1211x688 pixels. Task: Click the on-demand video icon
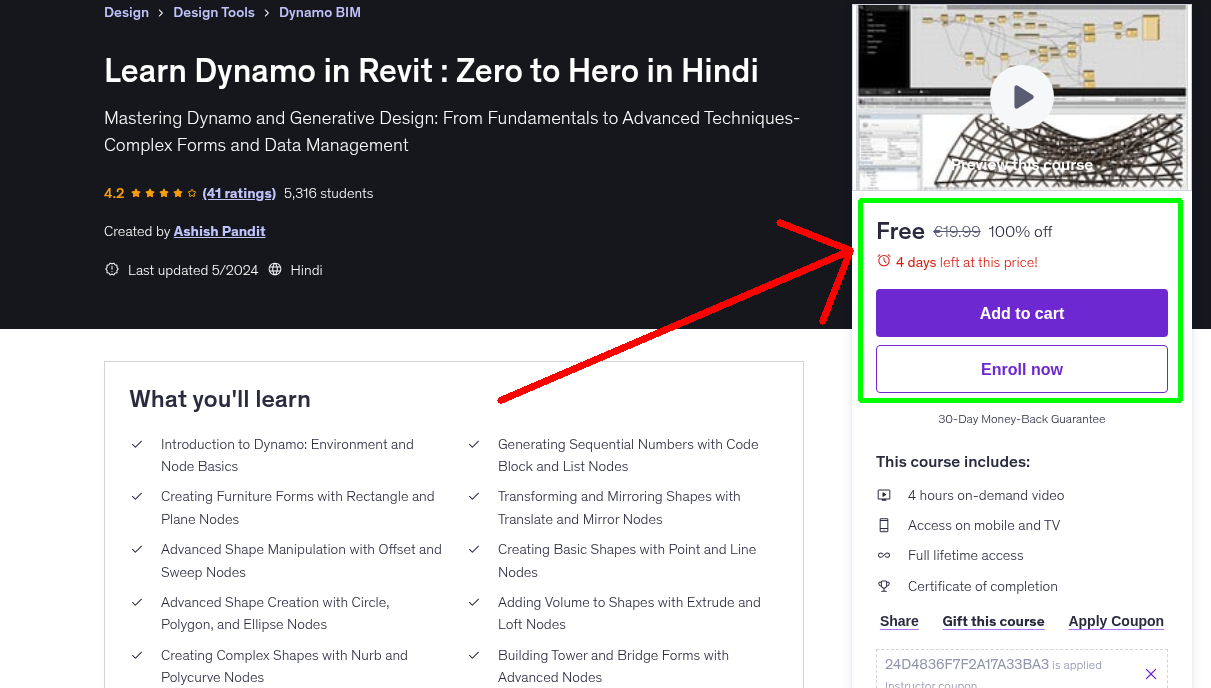point(884,495)
